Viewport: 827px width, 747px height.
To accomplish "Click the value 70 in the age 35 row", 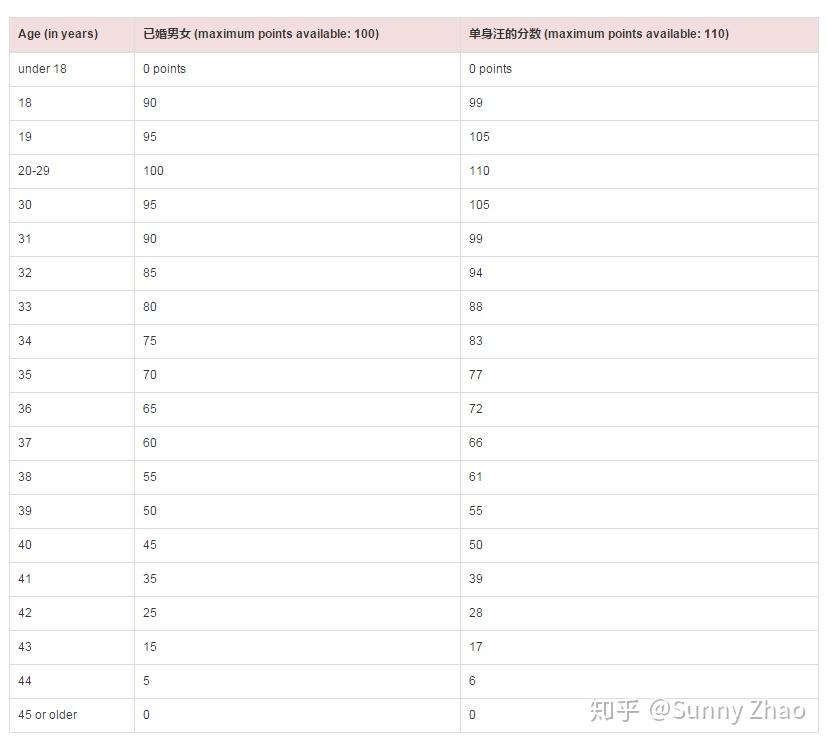I will 150,375.
